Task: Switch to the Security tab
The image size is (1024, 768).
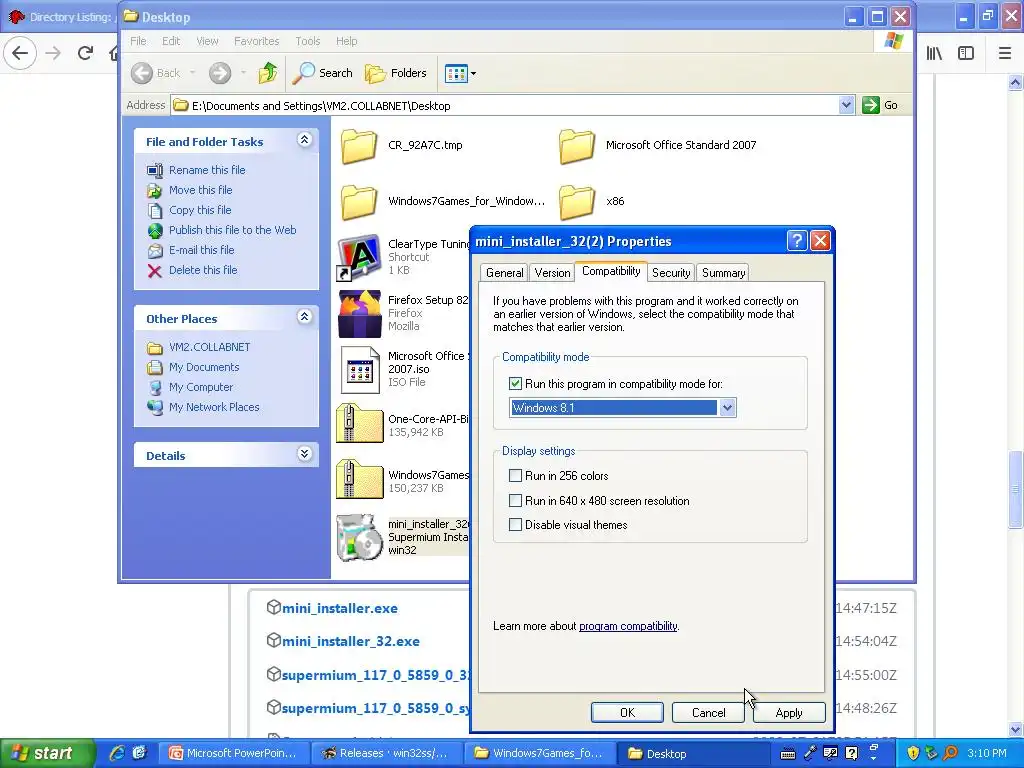Action: point(671,273)
